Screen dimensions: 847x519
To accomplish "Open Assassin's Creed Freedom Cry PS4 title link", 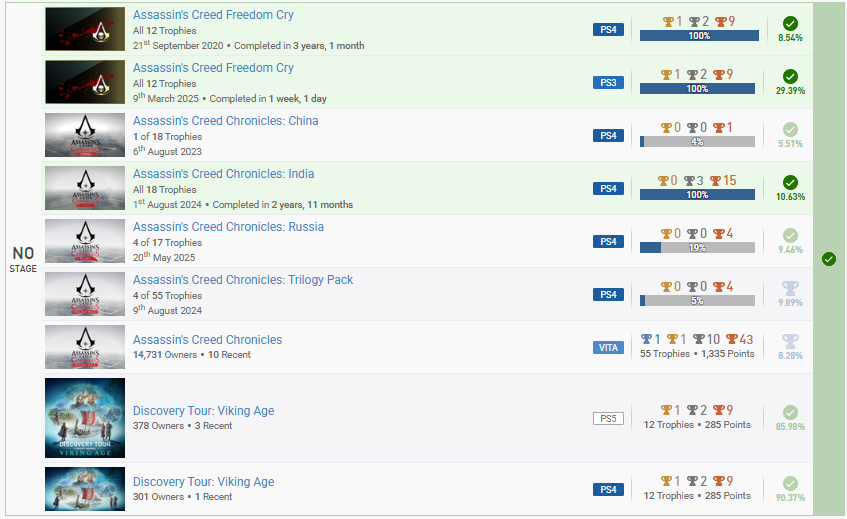I will click(213, 15).
